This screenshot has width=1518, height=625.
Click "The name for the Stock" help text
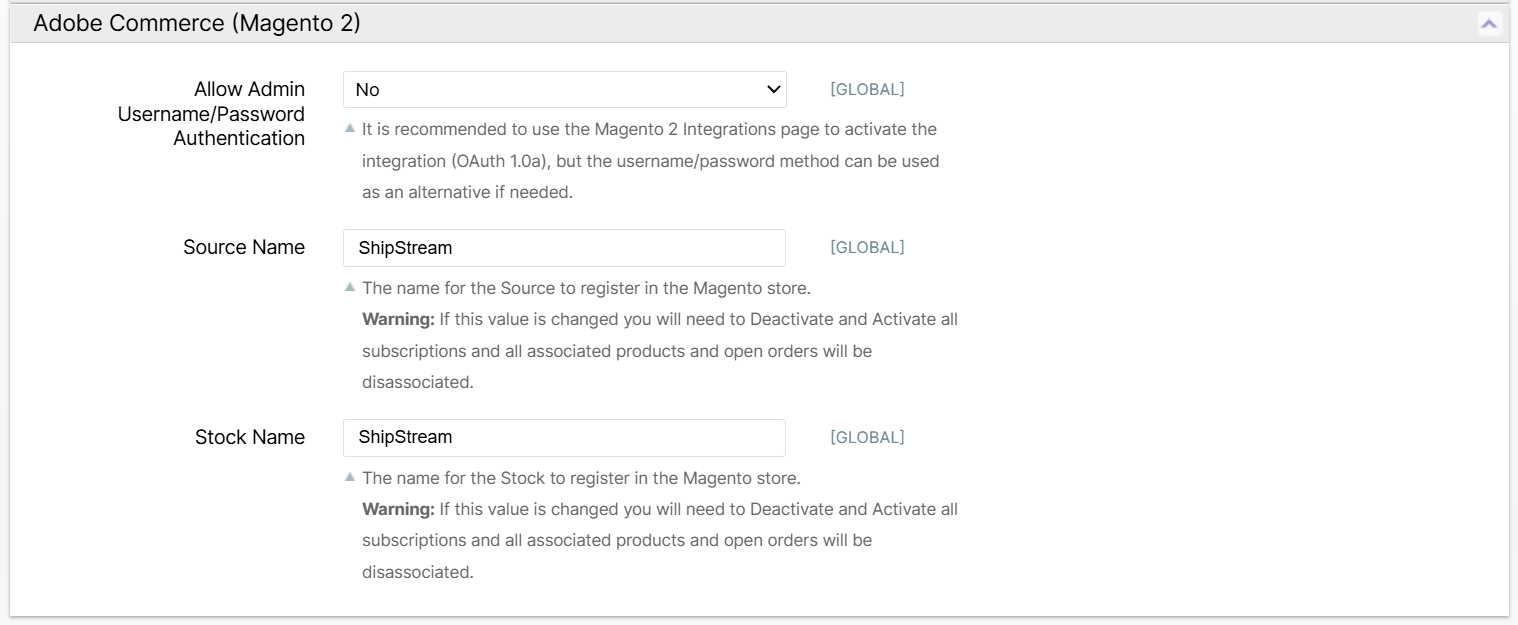(581, 478)
